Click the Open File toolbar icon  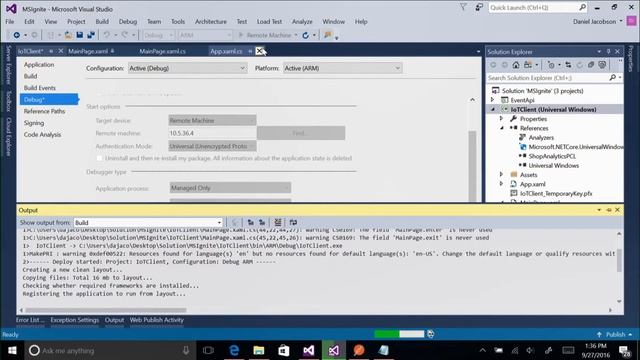tap(68, 35)
